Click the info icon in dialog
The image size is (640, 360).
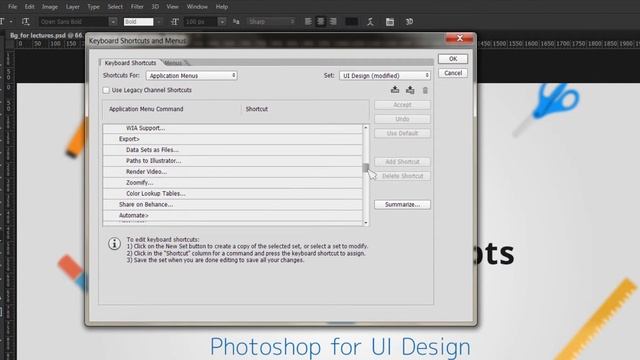point(114,244)
